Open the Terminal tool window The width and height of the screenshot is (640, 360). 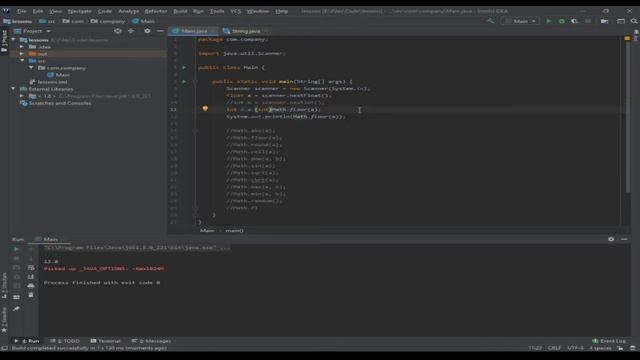[x=105, y=341]
